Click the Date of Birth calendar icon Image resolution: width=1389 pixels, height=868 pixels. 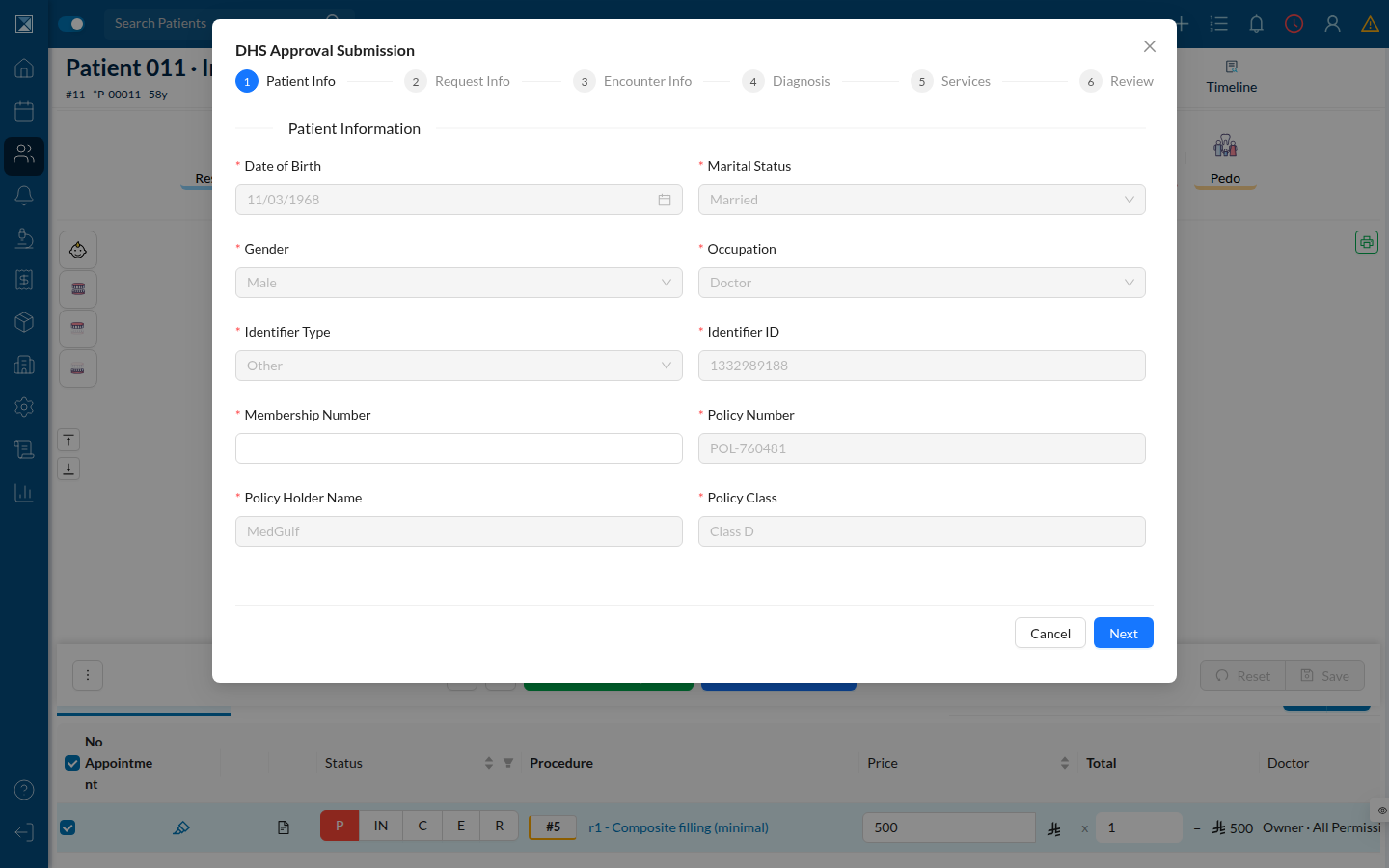[665, 200]
